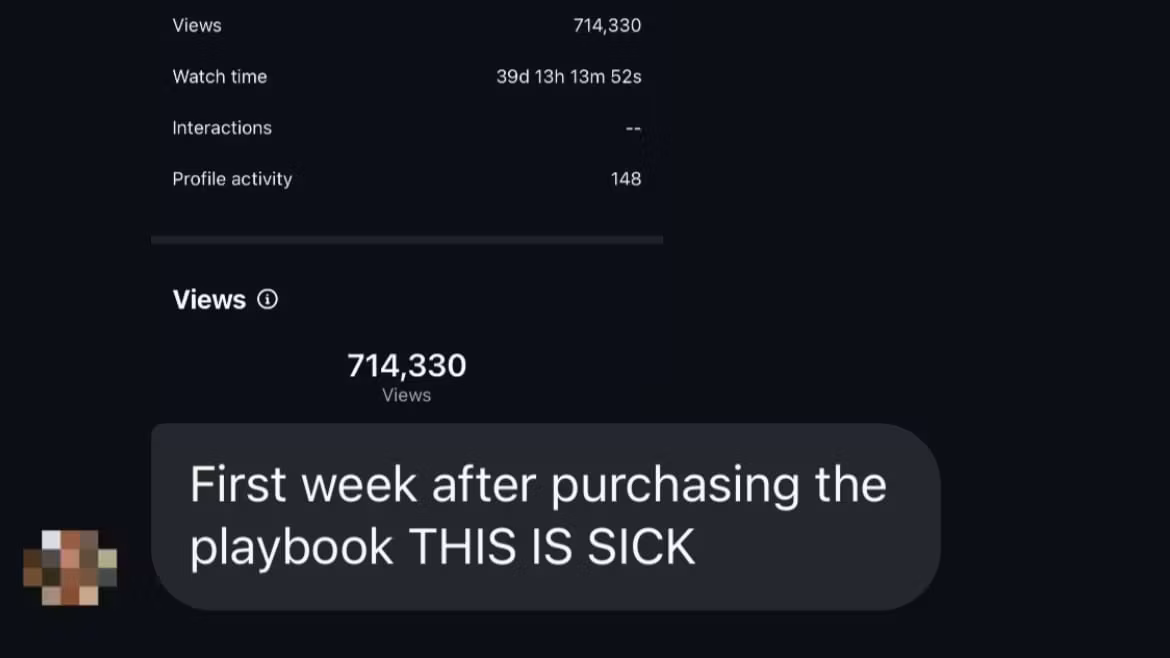
Task: Click the words First week in the message
Action: coord(303,485)
